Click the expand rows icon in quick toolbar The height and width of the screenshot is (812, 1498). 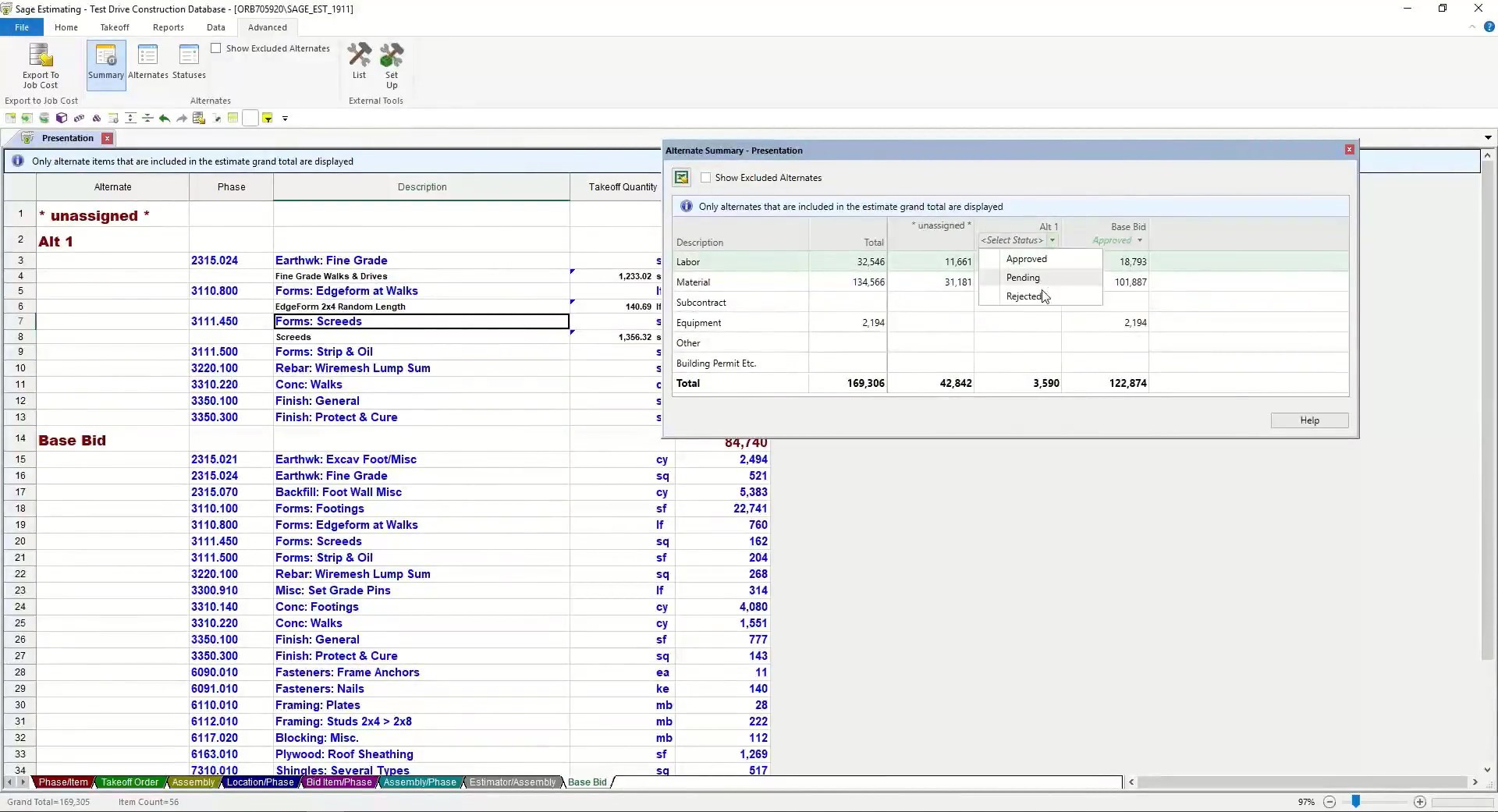coord(130,119)
